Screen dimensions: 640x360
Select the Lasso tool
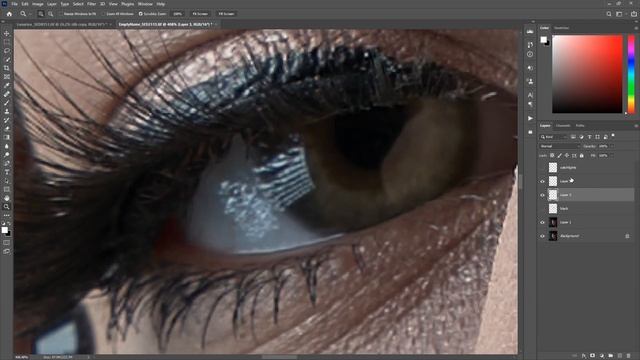point(7,51)
